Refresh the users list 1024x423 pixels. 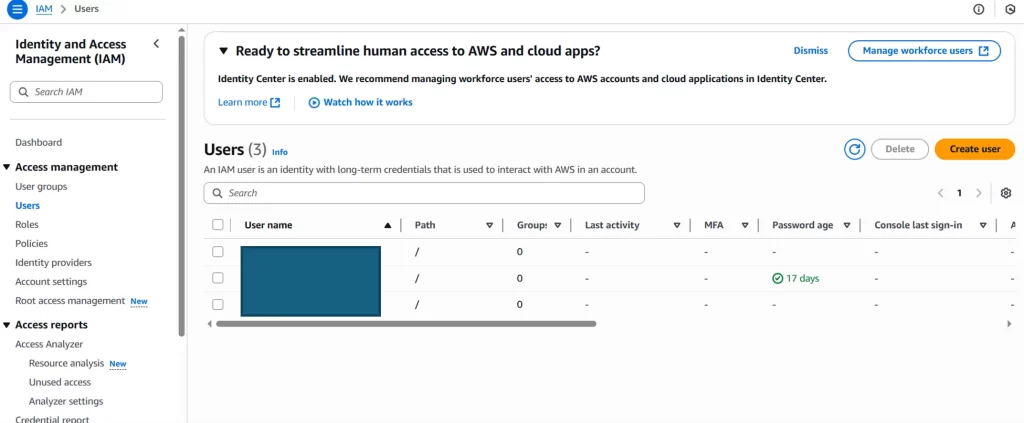[x=854, y=149]
